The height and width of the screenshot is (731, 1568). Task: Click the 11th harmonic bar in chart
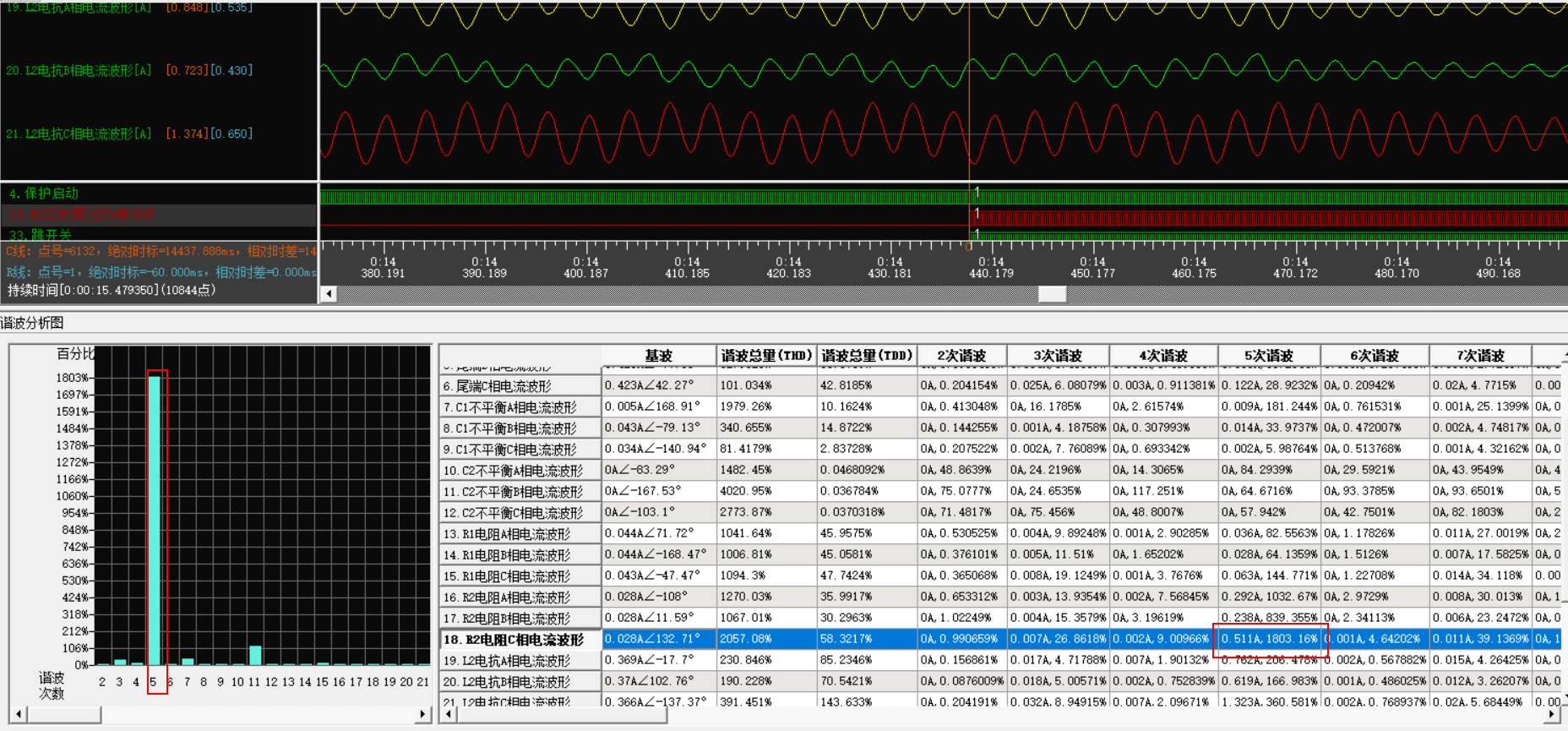pyautogui.click(x=255, y=656)
